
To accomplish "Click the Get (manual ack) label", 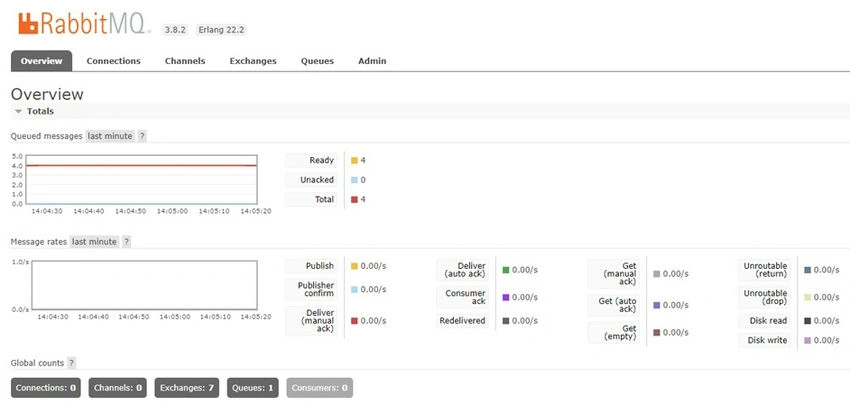I will click(614, 274).
